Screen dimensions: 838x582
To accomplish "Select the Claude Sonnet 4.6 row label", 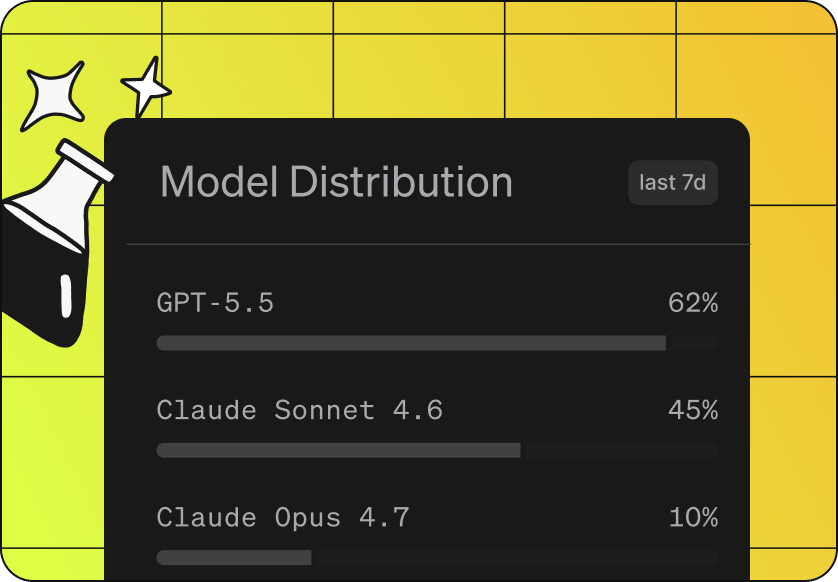I will click(x=300, y=410).
